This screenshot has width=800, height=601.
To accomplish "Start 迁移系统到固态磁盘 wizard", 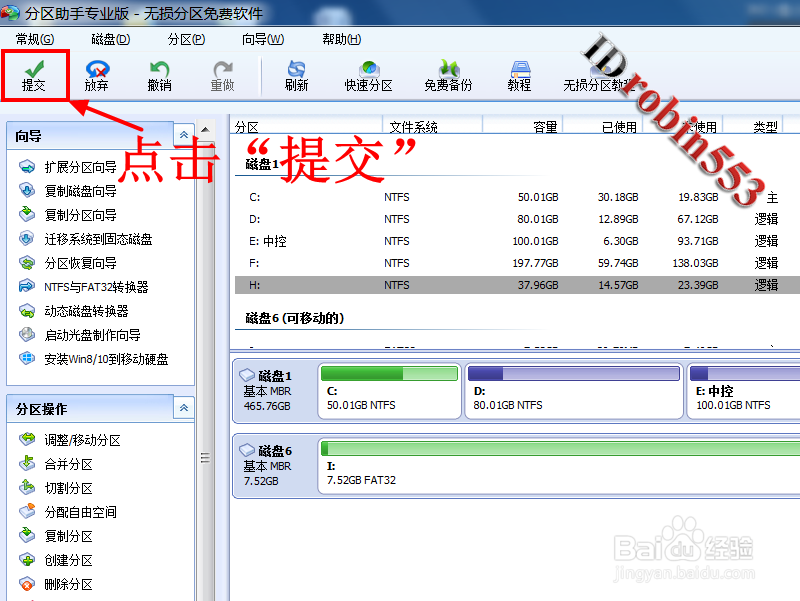I will 86,239.
